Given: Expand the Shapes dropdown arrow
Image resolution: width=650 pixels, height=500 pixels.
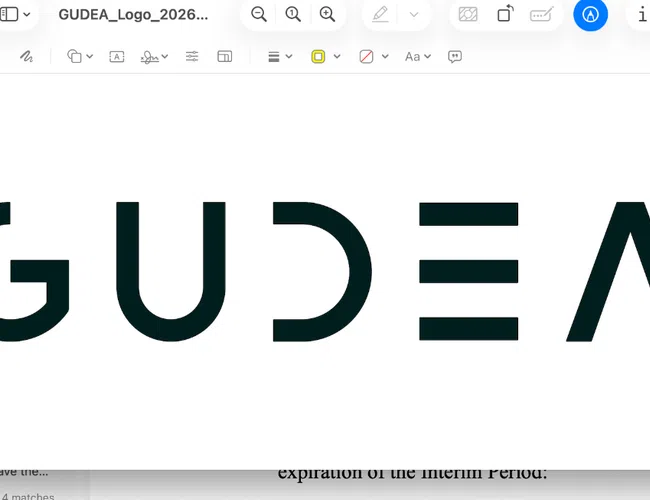Looking at the screenshot, I should (x=90, y=56).
